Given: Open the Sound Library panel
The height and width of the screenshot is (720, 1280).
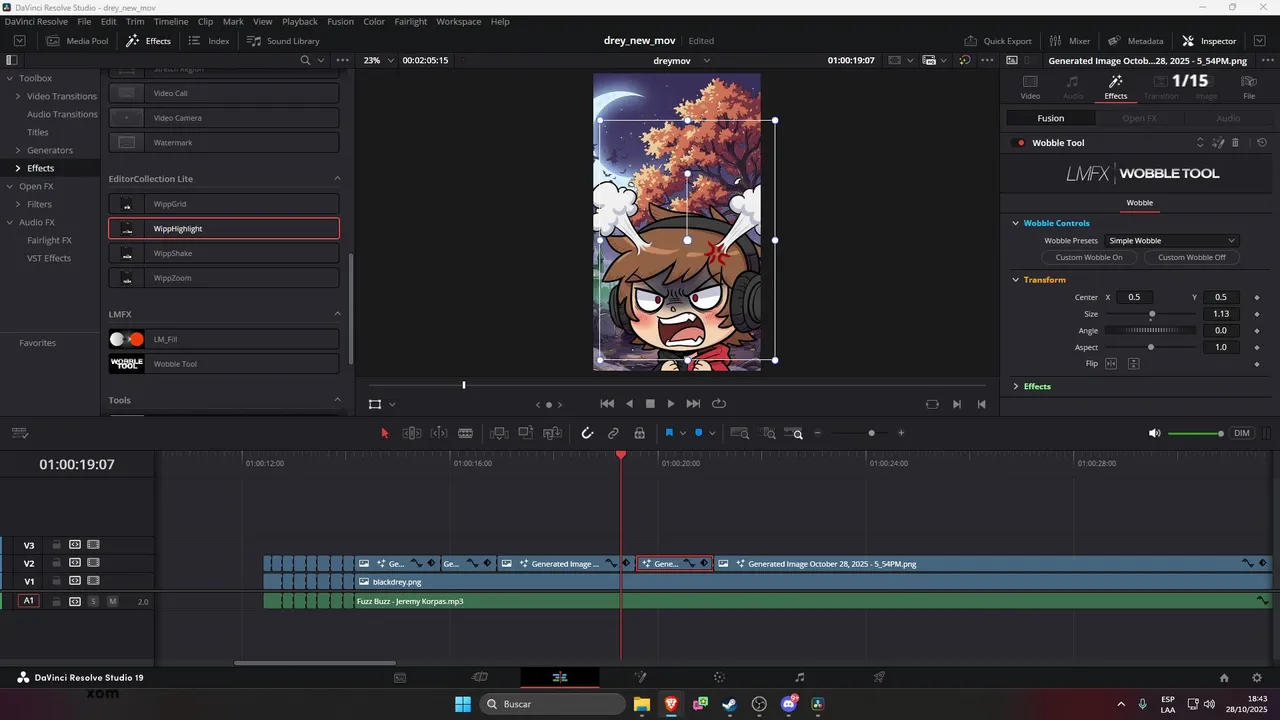Looking at the screenshot, I should [283, 41].
